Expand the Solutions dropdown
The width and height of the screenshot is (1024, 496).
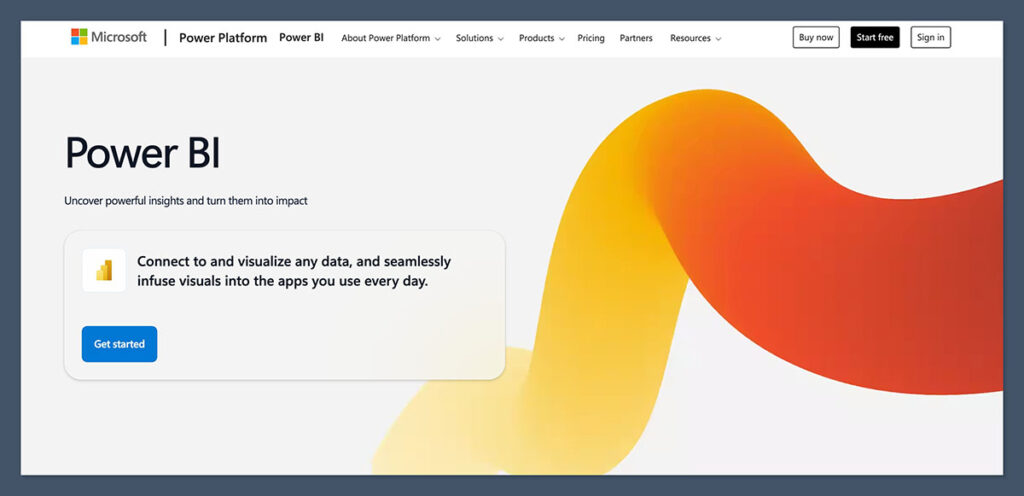(479, 38)
